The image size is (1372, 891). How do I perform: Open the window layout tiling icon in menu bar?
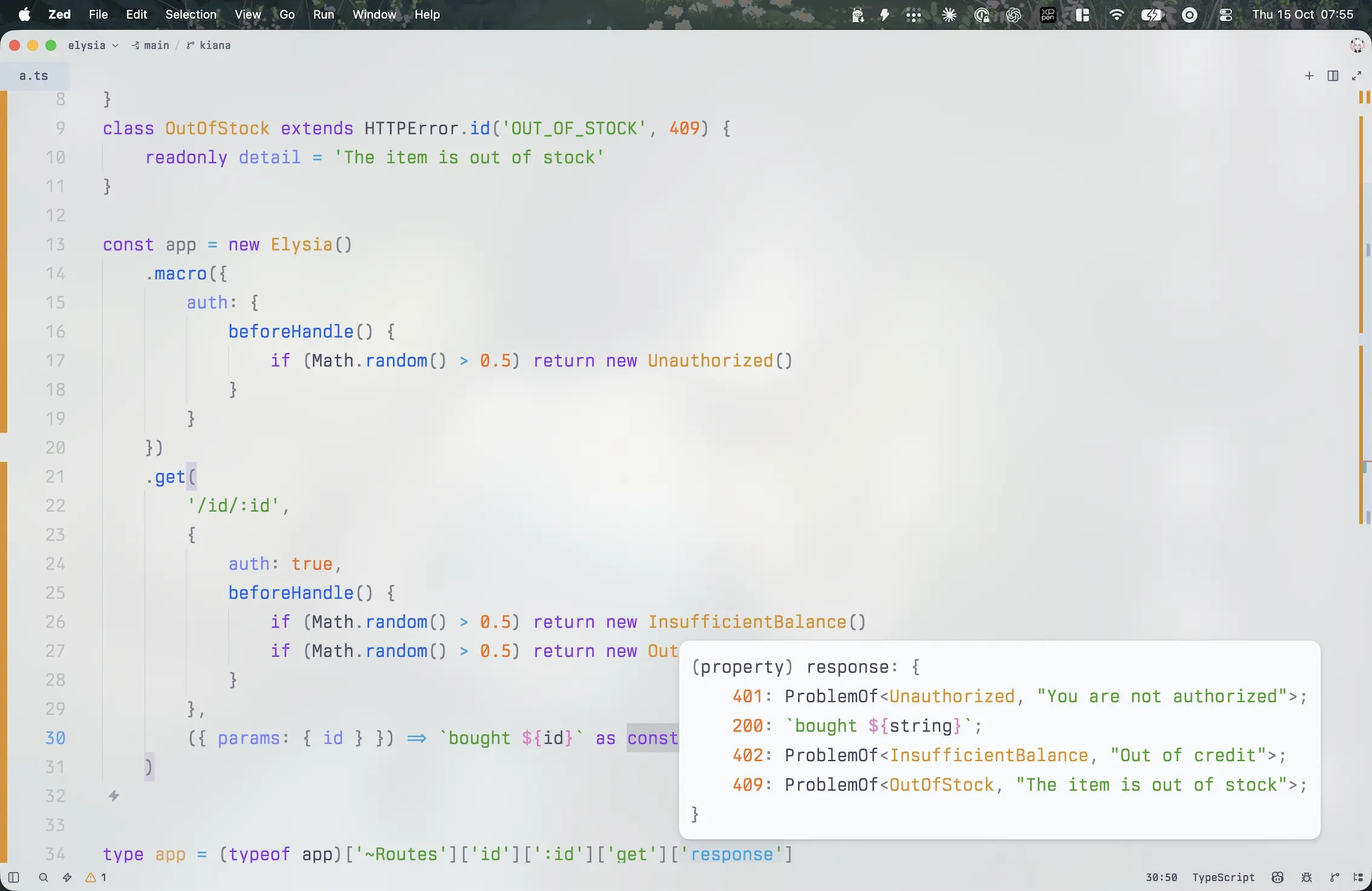tap(1082, 15)
